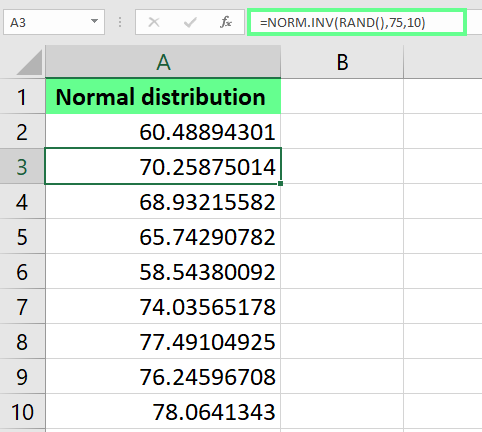
Task: Click the Name Box showing A3
Action: click(x=54, y=22)
